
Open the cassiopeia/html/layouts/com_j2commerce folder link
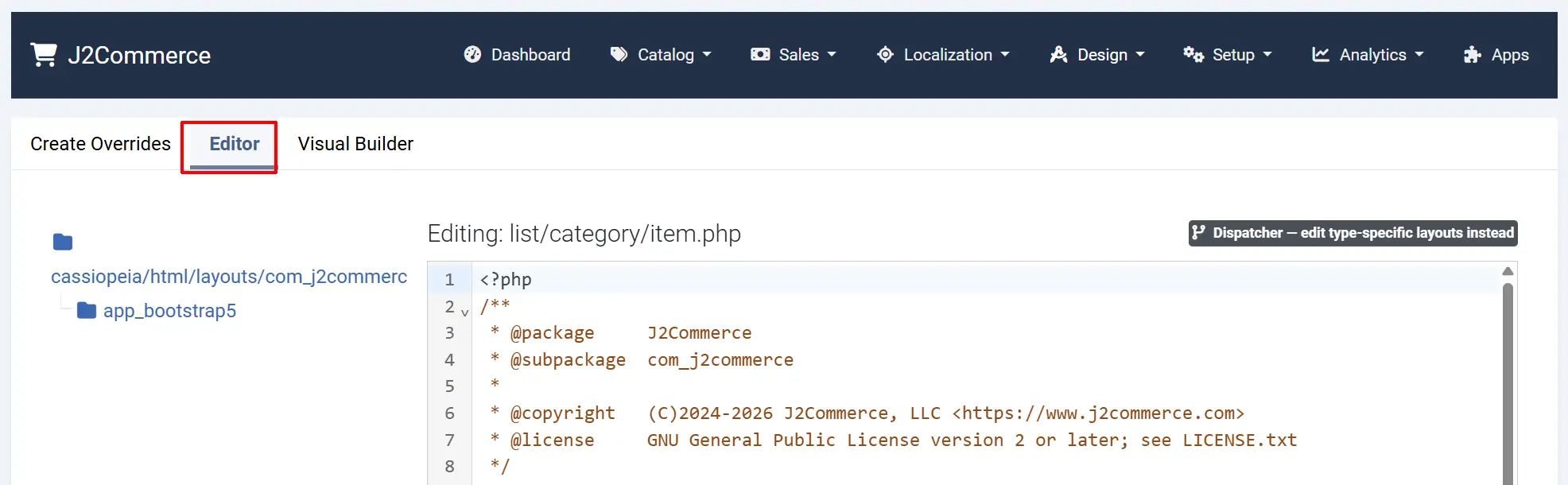(x=229, y=276)
